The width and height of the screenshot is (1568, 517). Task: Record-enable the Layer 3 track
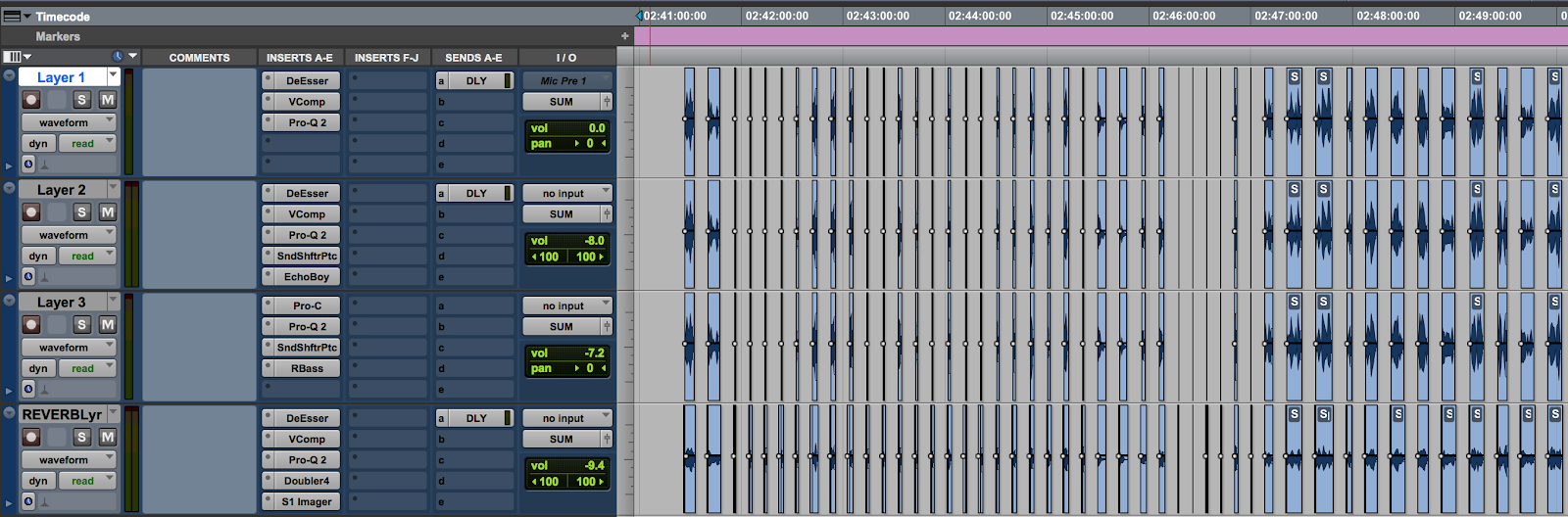pyautogui.click(x=31, y=325)
